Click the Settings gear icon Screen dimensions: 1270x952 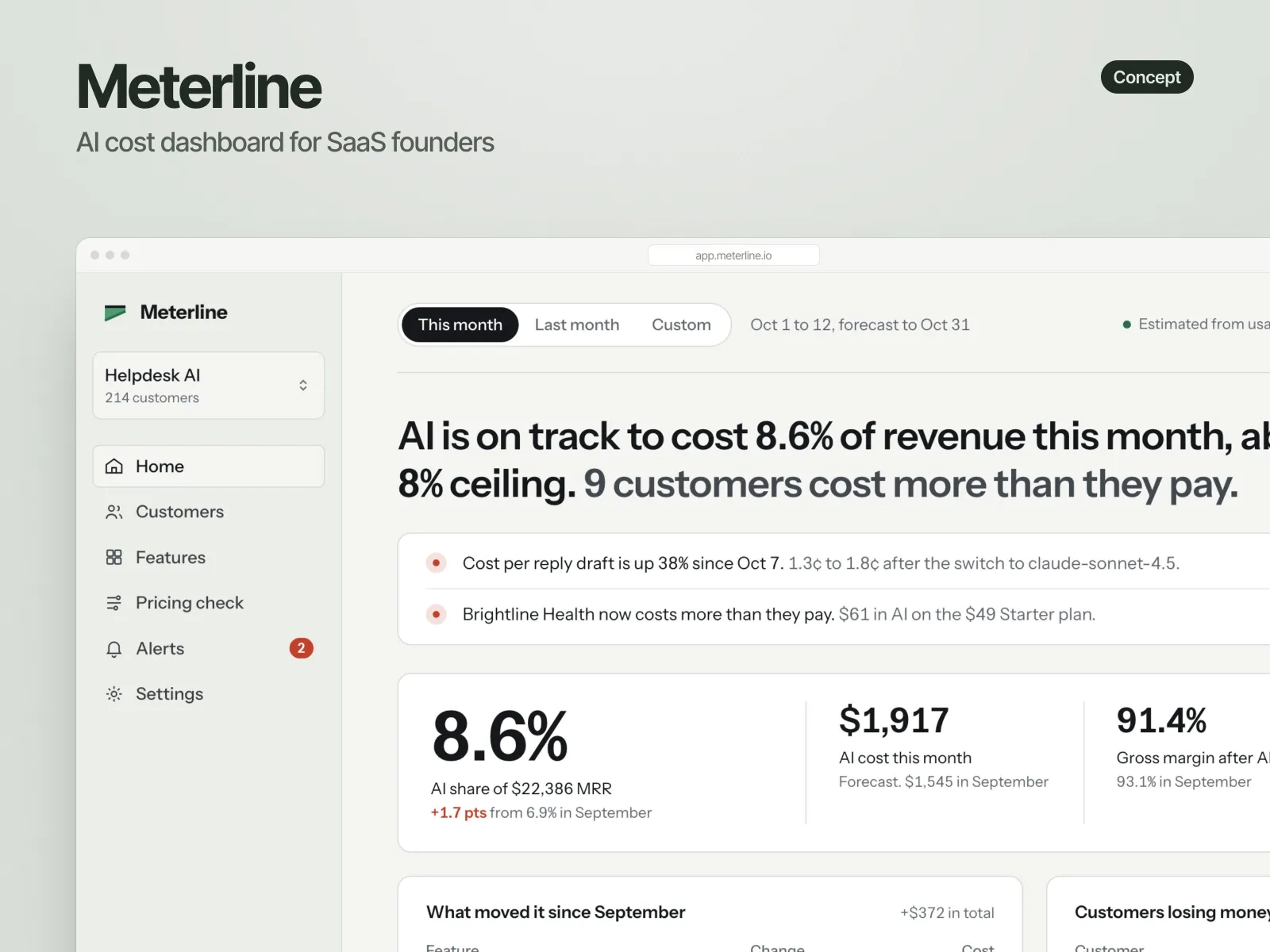click(114, 694)
